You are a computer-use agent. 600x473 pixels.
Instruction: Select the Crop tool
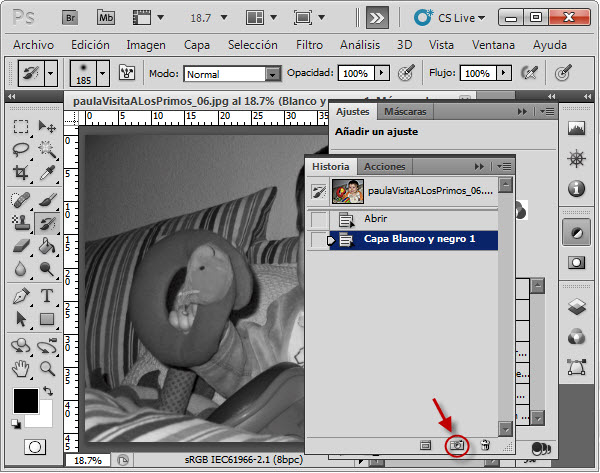click(21, 172)
